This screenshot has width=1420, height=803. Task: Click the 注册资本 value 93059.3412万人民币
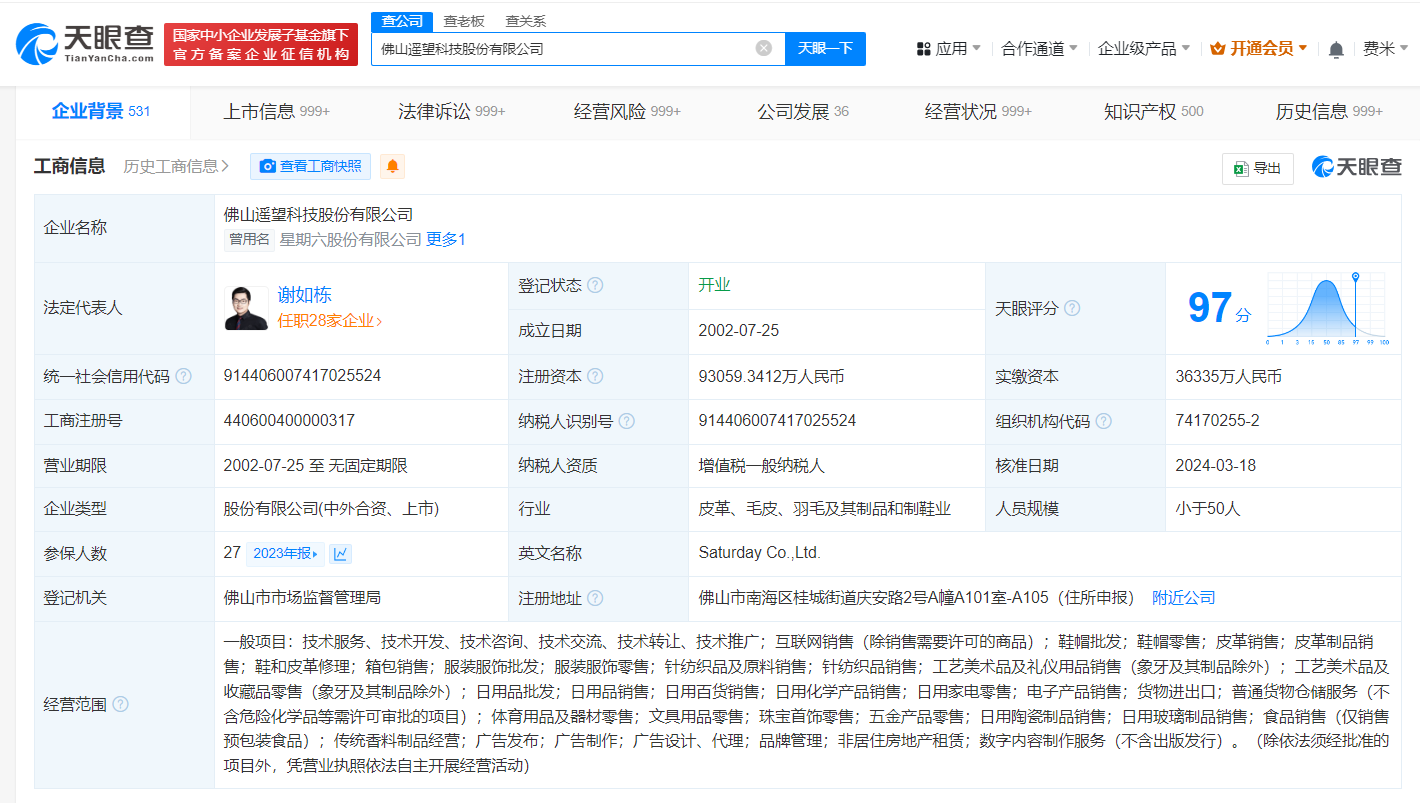click(x=771, y=376)
